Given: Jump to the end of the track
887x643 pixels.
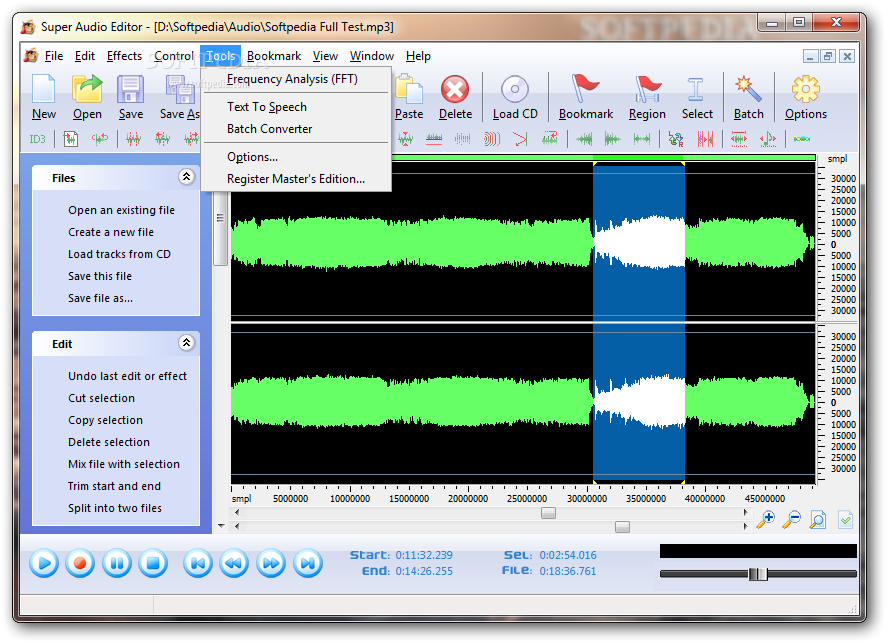Looking at the screenshot, I should [x=308, y=563].
